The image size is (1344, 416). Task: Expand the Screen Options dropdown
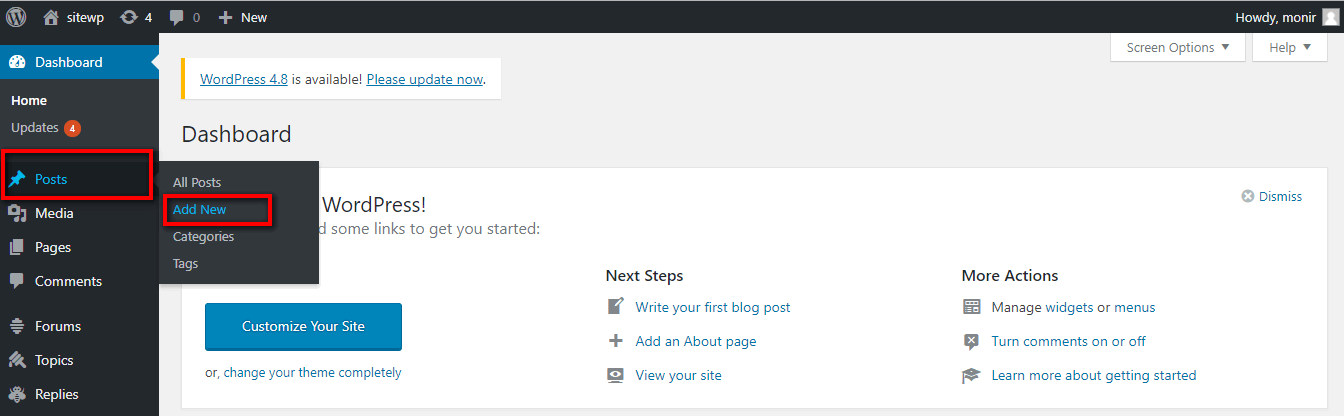tap(1178, 47)
